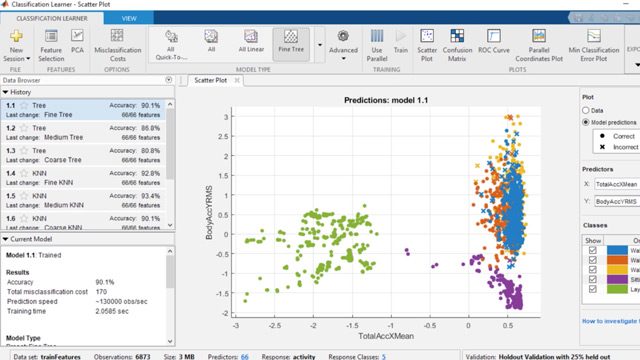The image size is (640, 360).
Task: Click the green class color swatch
Action: coord(617,289)
